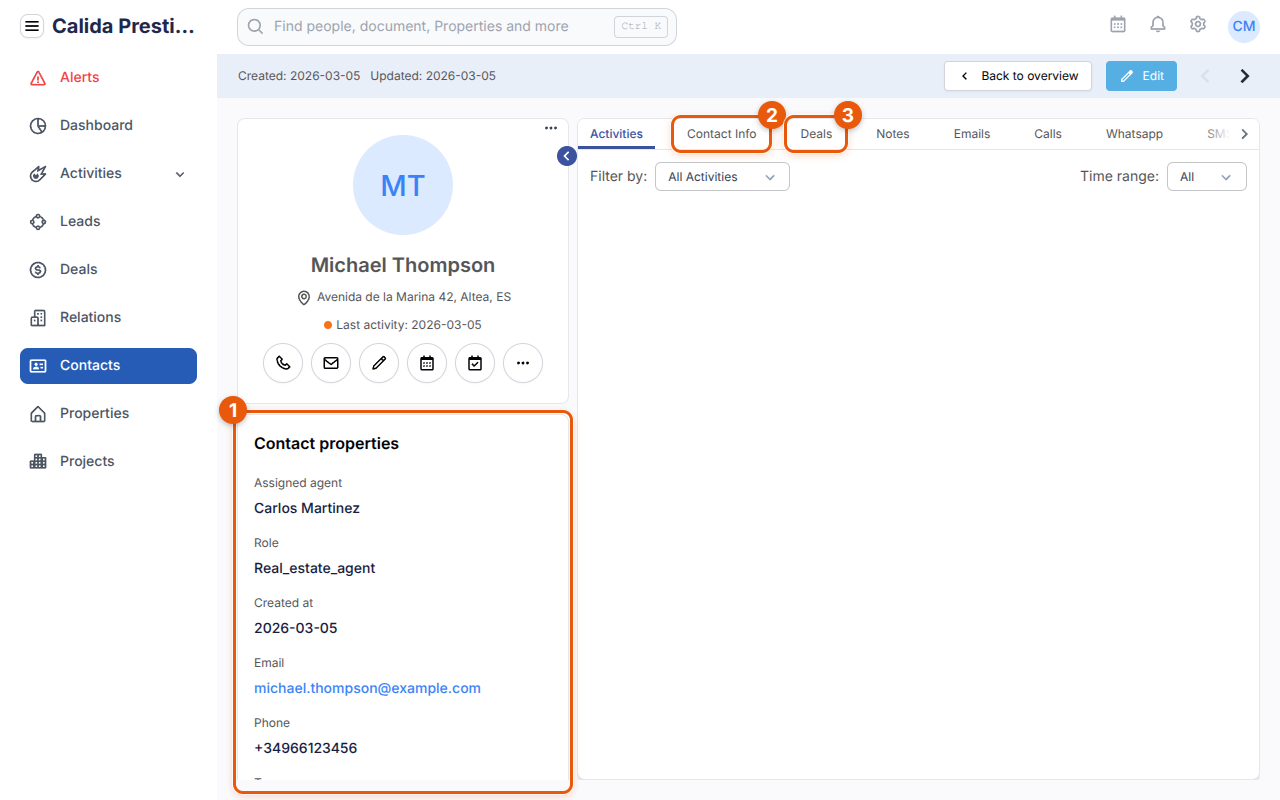Click the phone call icon under Michael Thompson
The height and width of the screenshot is (800, 1280).
pyautogui.click(x=283, y=363)
